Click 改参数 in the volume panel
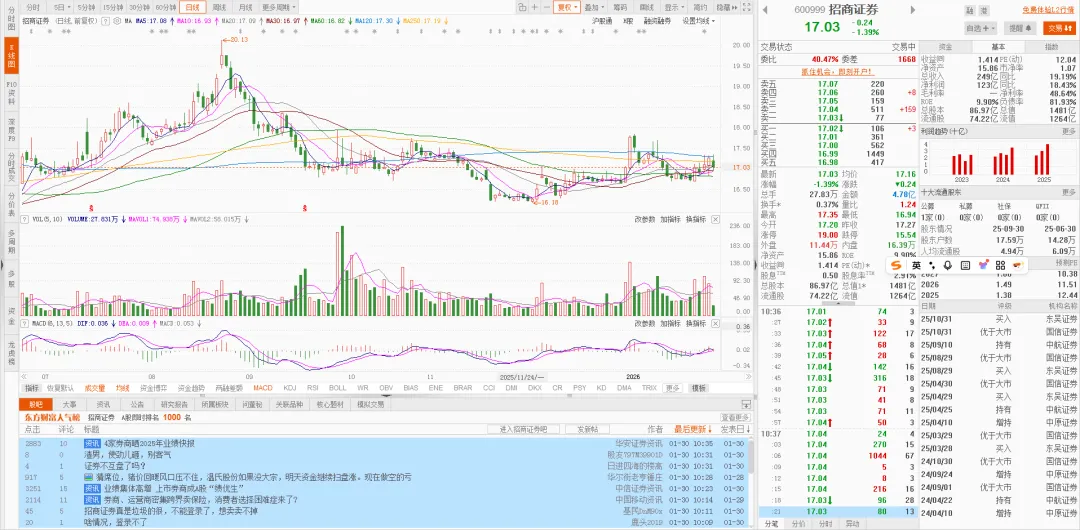The width and height of the screenshot is (1080, 530). pyautogui.click(x=645, y=219)
